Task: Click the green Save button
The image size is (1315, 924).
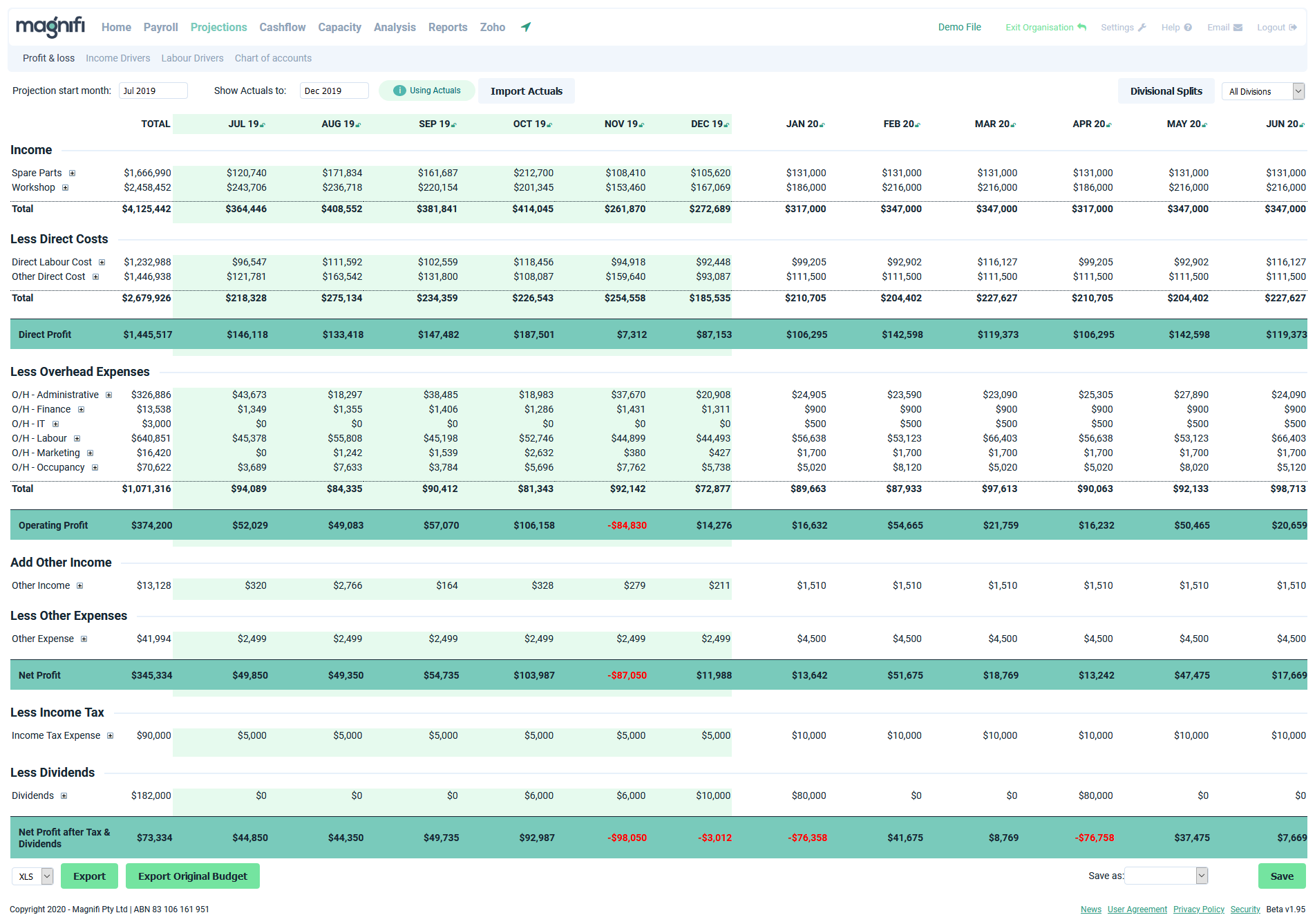Action: pos(1282,876)
